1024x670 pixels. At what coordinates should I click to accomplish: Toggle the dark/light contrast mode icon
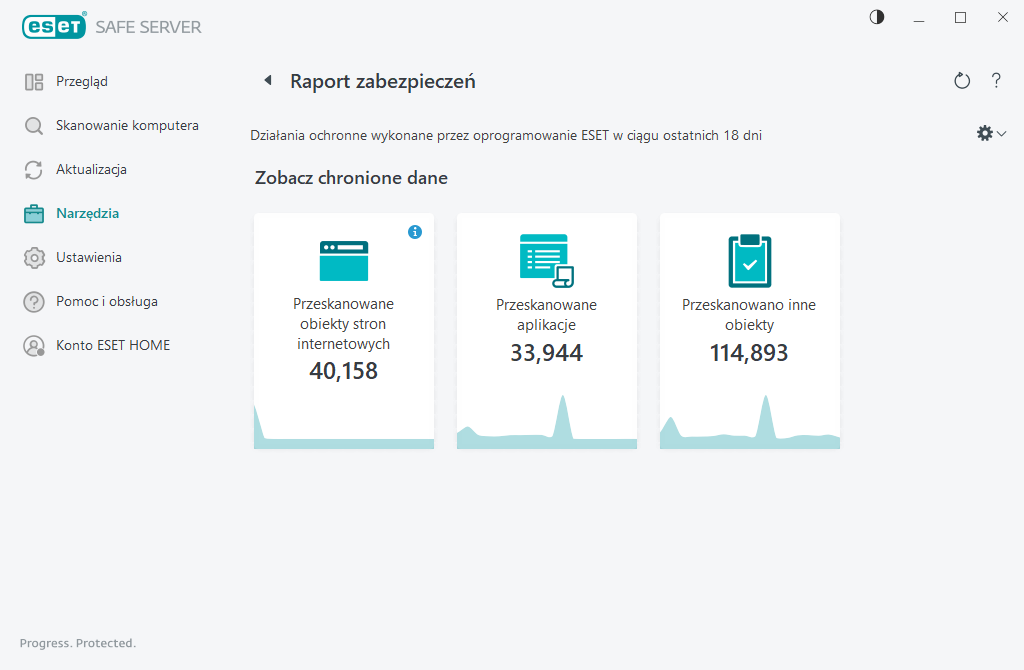tap(877, 17)
